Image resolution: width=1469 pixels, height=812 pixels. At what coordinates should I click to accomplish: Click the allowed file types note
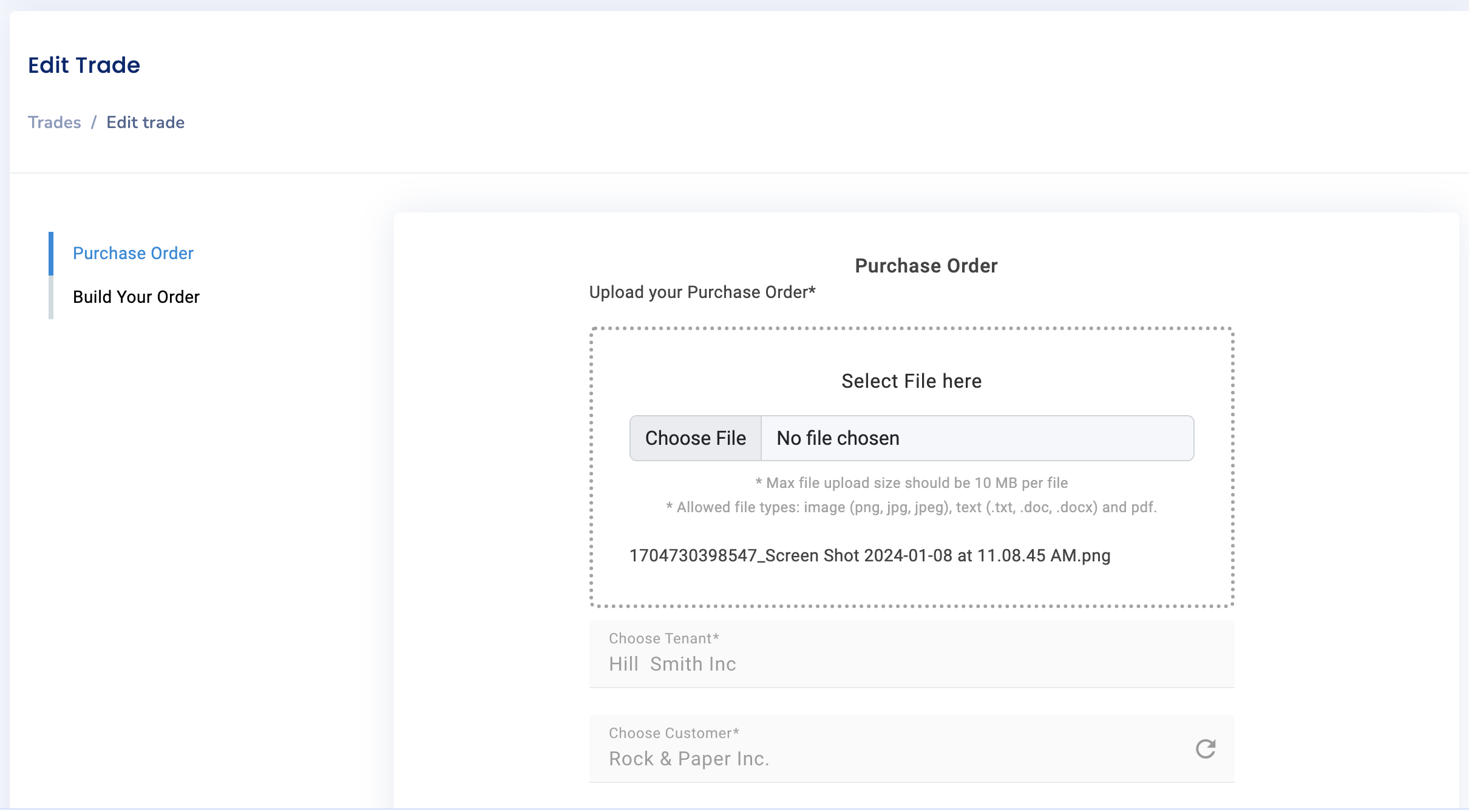click(x=911, y=507)
